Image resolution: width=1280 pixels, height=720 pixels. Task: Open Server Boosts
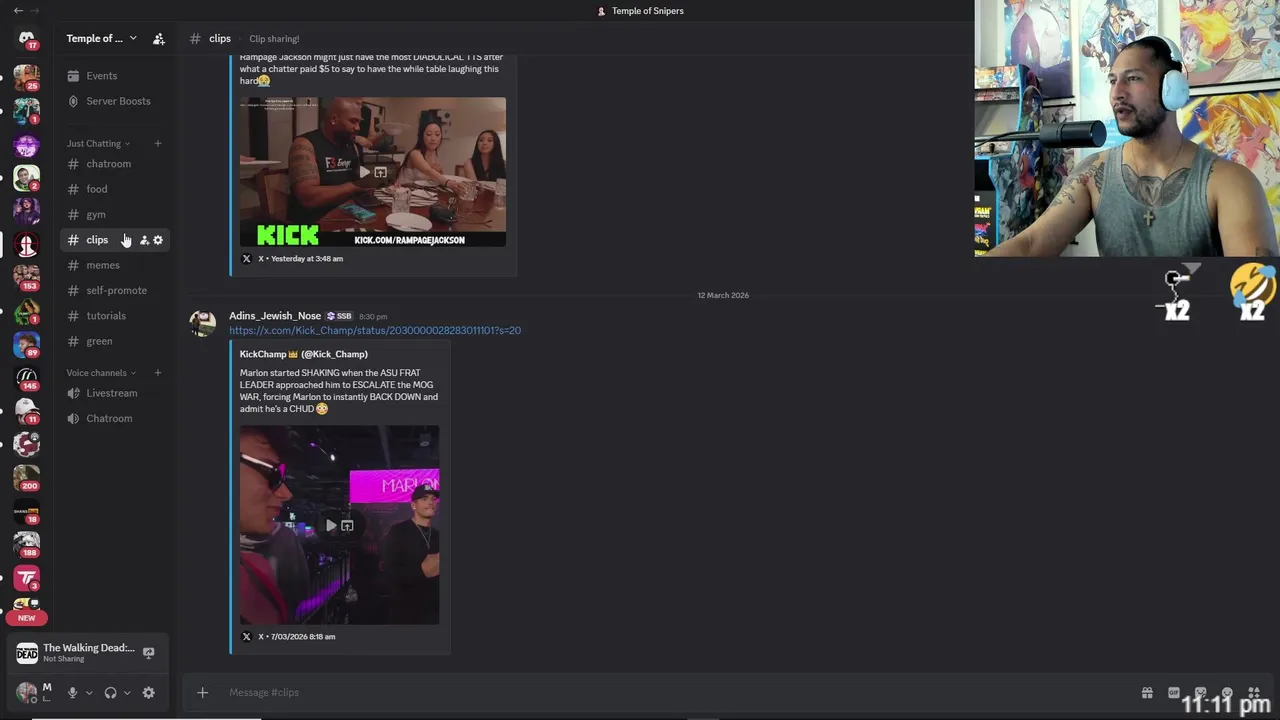pos(113,101)
